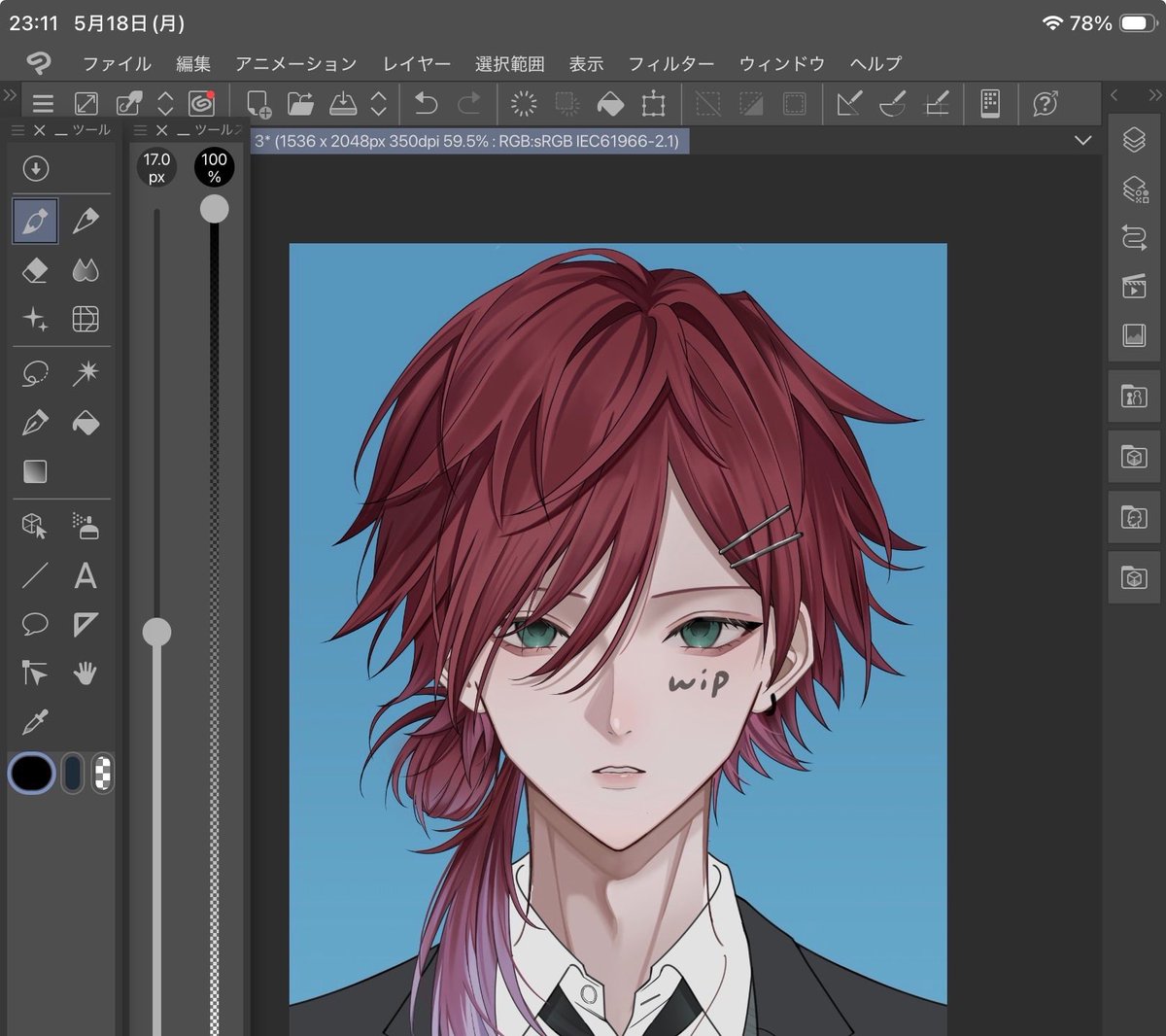Open the Tool palette hamburger menu
Screen dimensions: 1166x1036
pos(17,130)
